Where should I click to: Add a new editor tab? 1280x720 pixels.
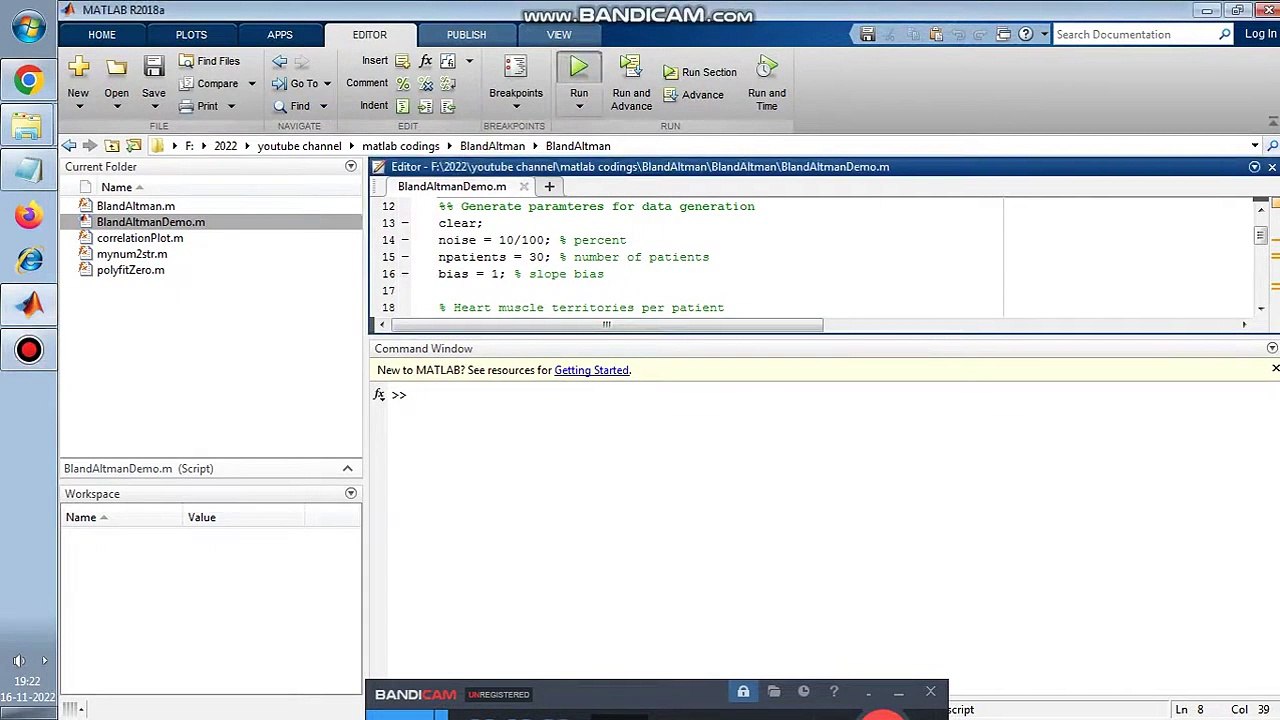click(x=549, y=187)
